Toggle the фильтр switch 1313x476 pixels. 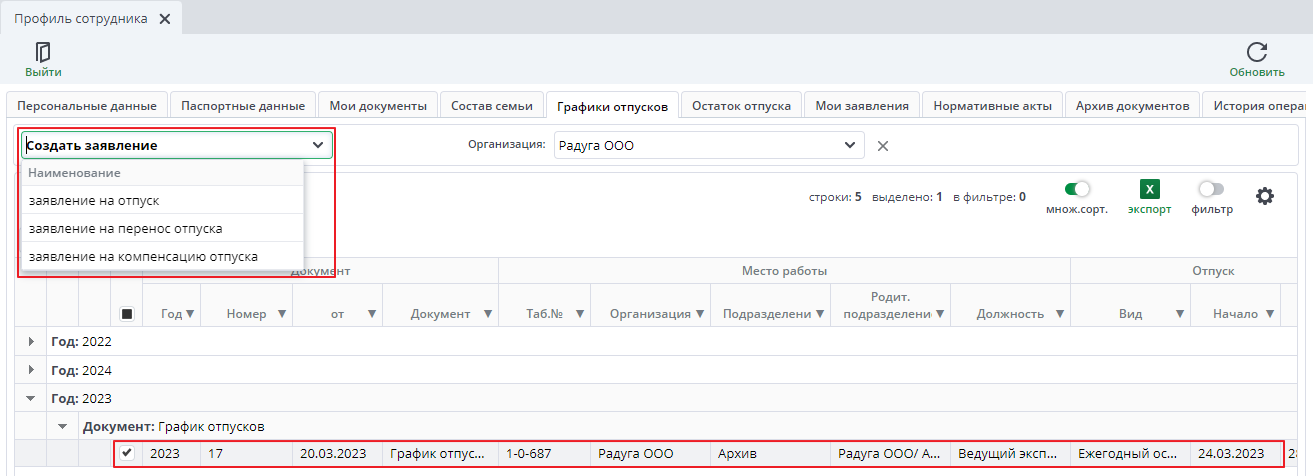click(x=1211, y=188)
